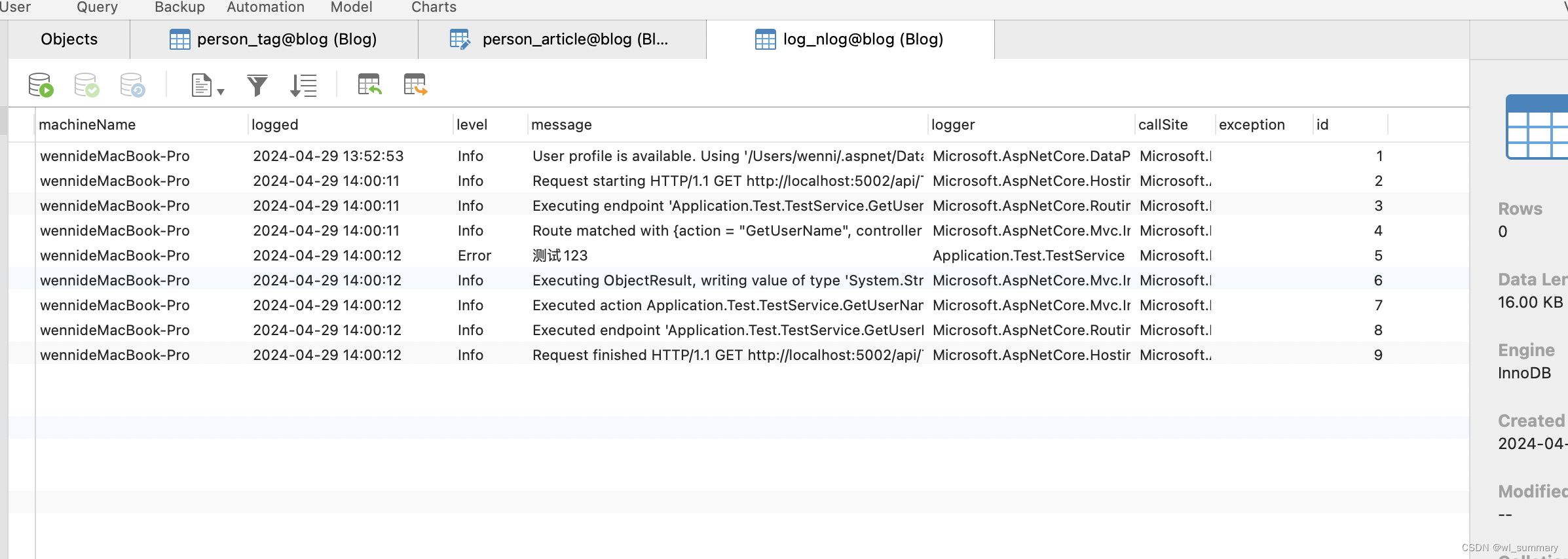Open the Filter funnel tool
The image size is (1568, 559).
coord(257,85)
